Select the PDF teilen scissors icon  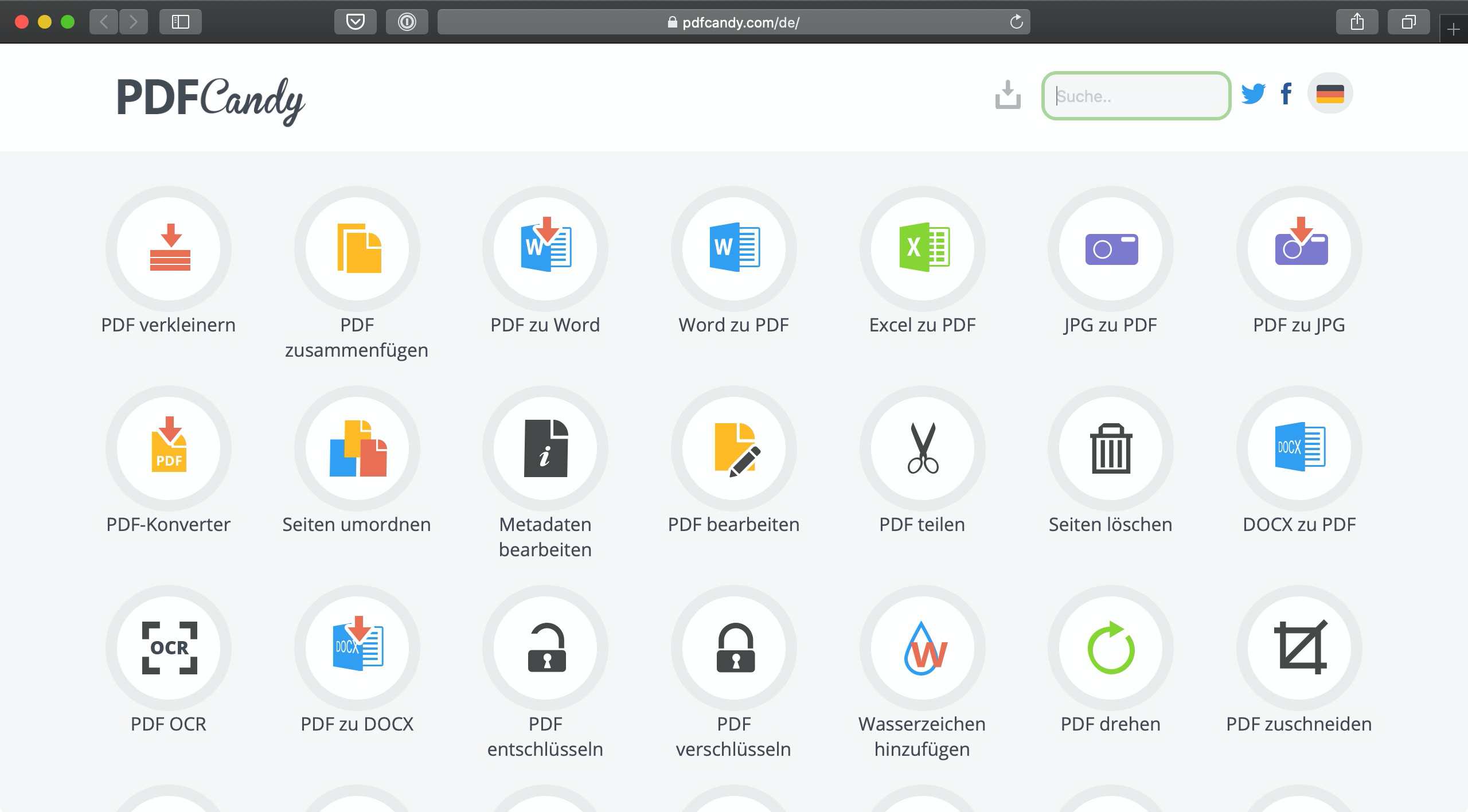tap(923, 448)
